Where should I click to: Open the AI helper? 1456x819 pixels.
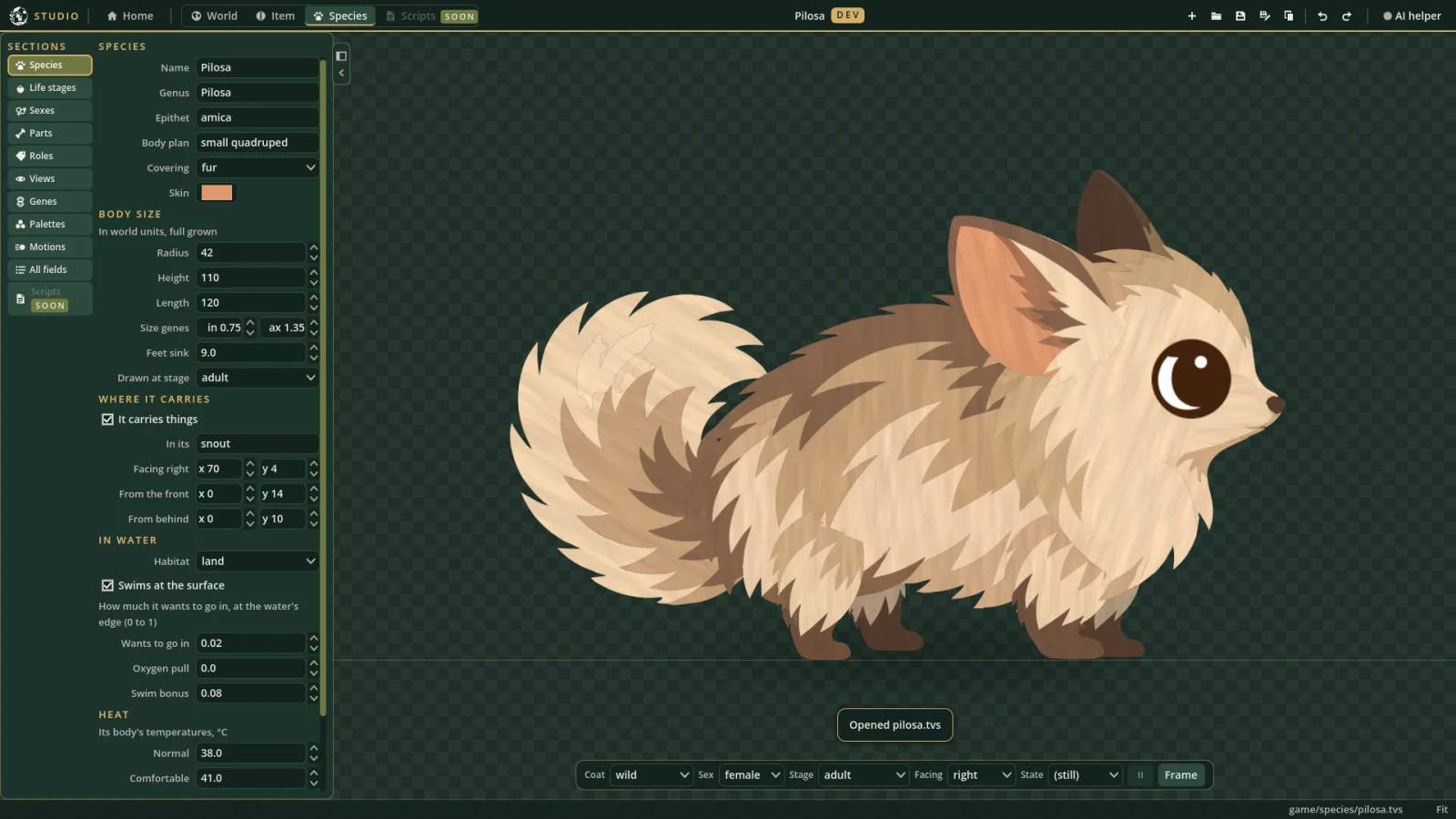(x=1412, y=15)
